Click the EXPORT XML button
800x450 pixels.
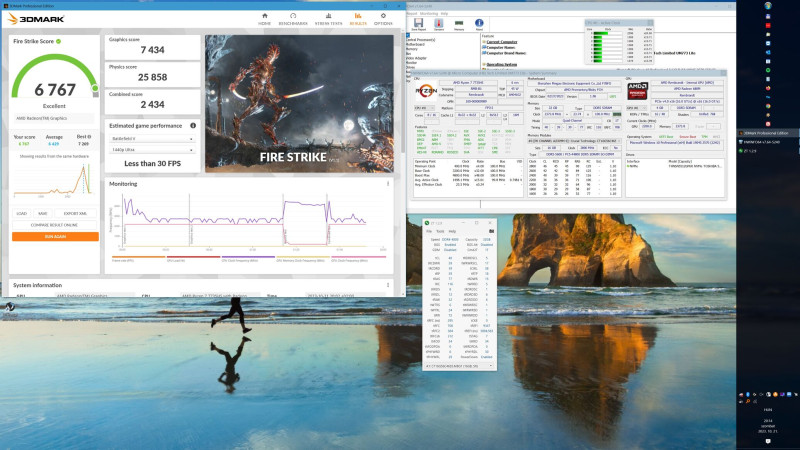(x=76, y=214)
